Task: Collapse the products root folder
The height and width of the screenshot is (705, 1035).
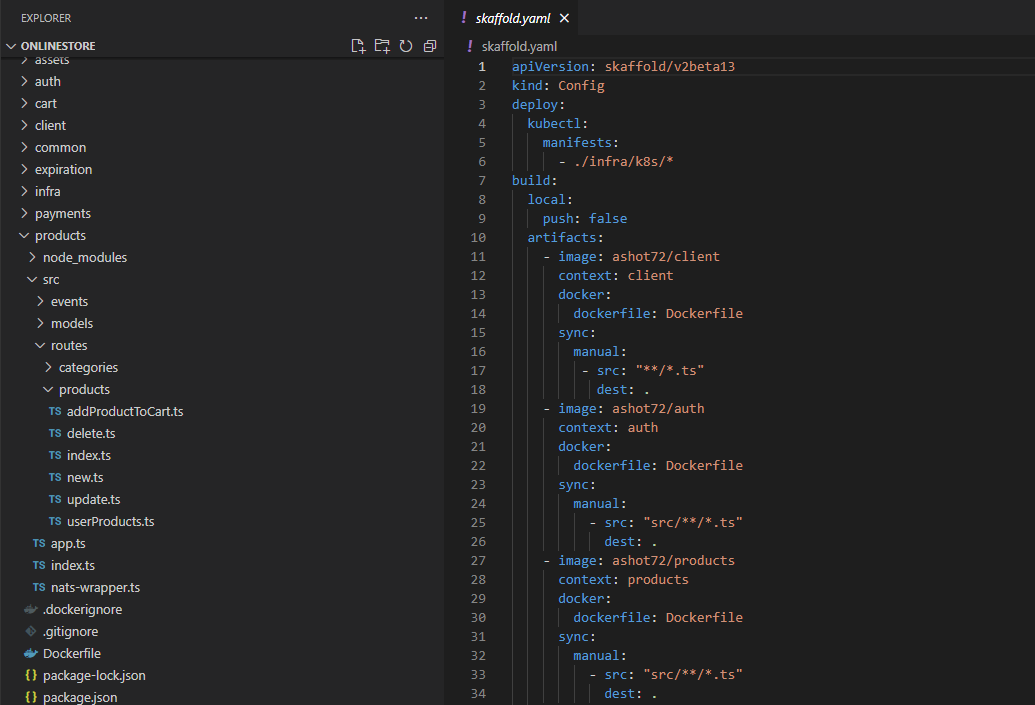Action: (60, 235)
